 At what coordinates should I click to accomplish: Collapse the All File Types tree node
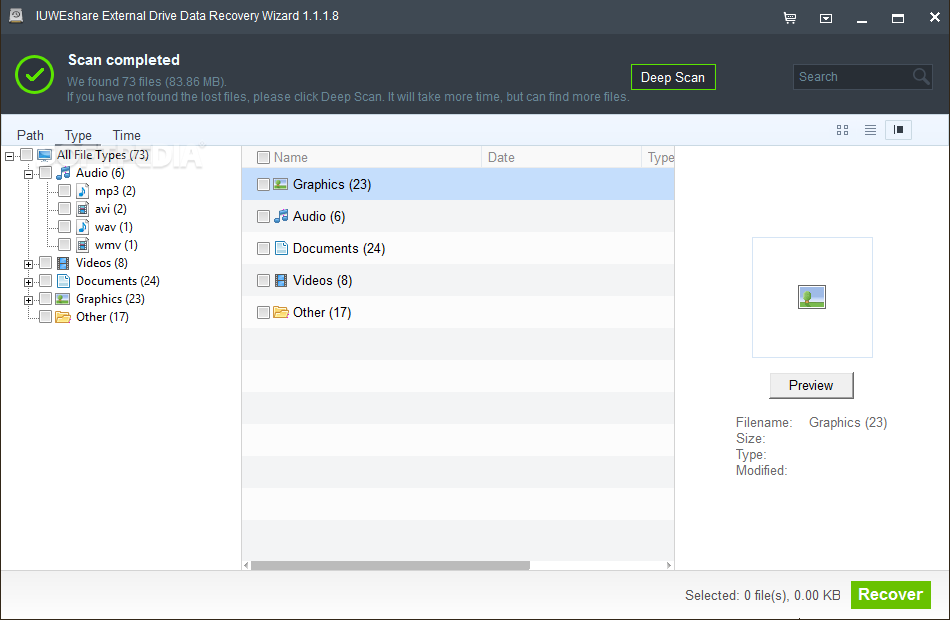[x=9, y=156]
